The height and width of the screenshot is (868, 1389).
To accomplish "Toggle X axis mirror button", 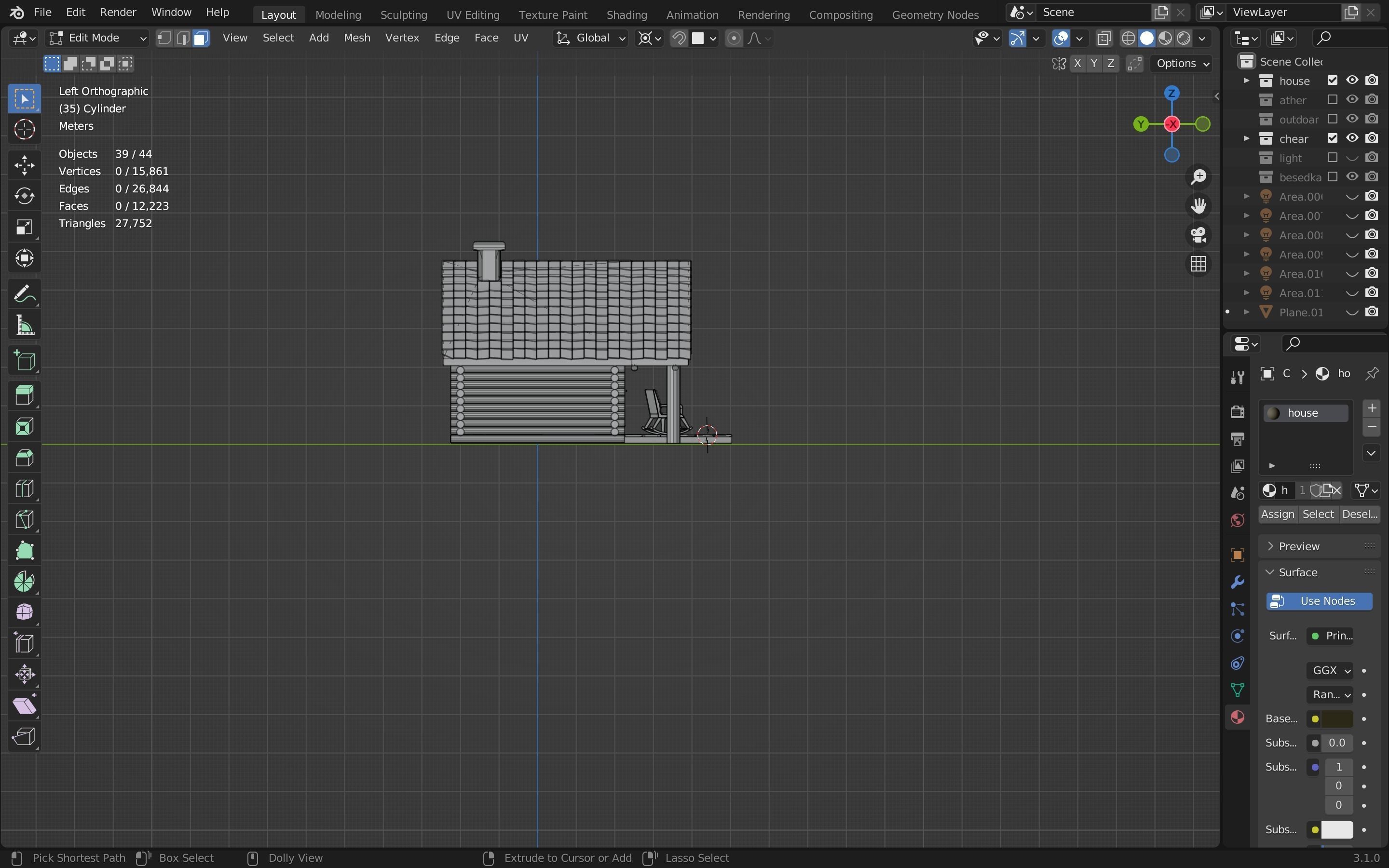I will pyautogui.click(x=1077, y=63).
